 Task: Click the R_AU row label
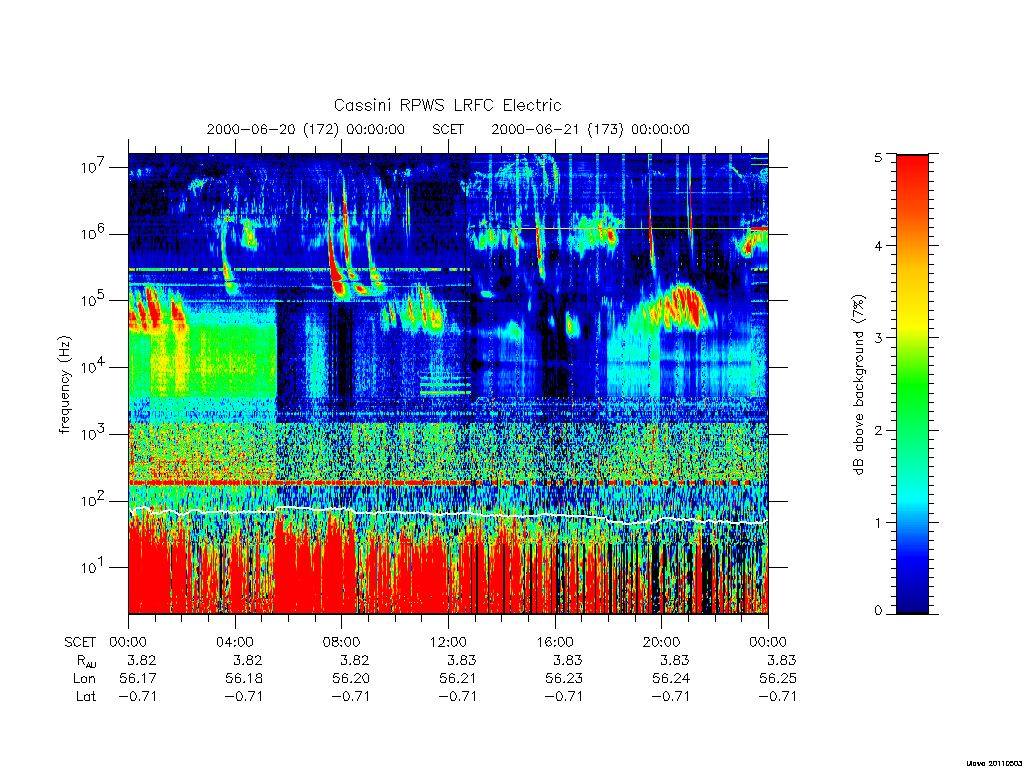86,661
